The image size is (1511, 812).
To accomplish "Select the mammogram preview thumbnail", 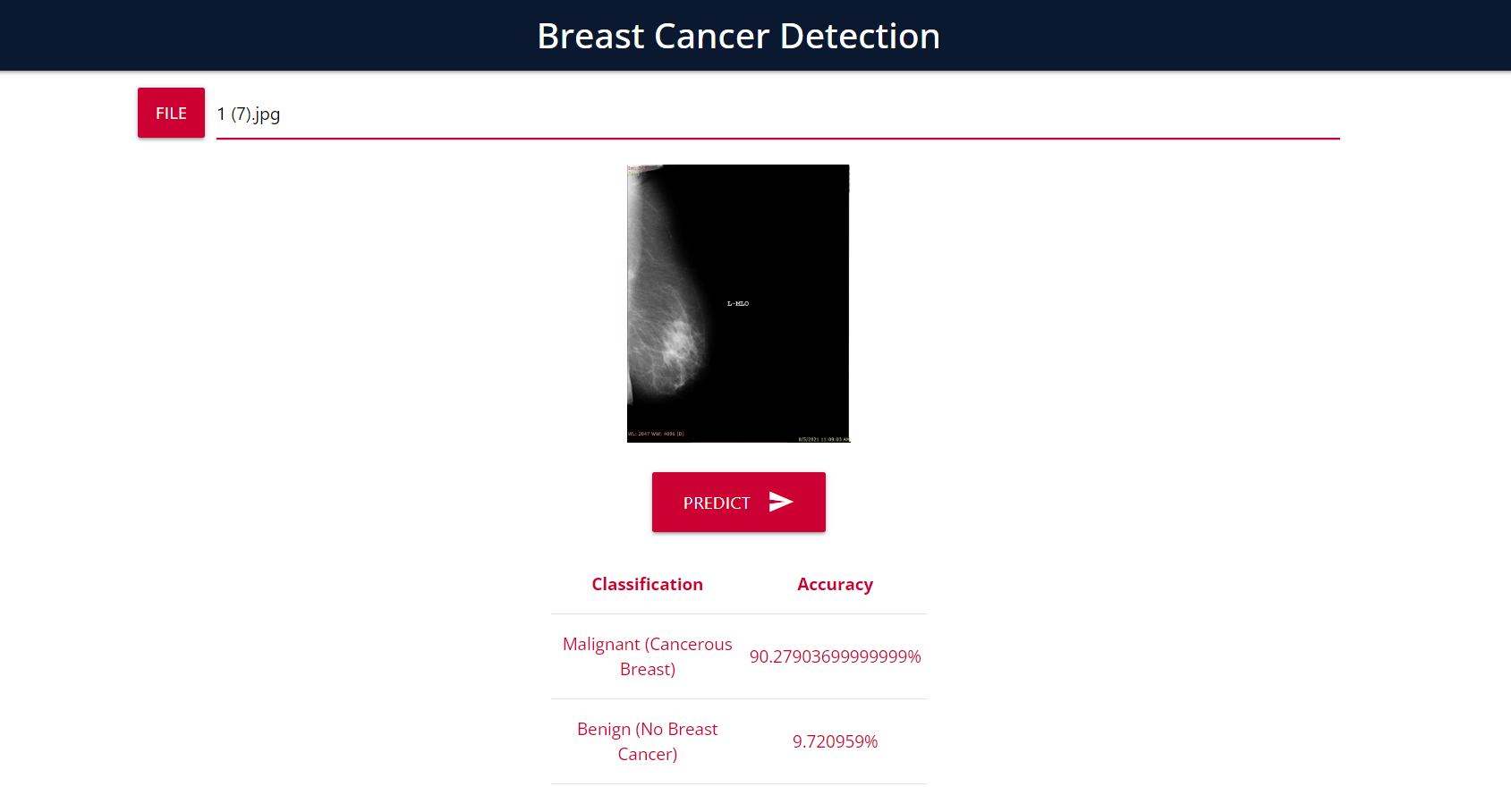I will [x=738, y=303].
